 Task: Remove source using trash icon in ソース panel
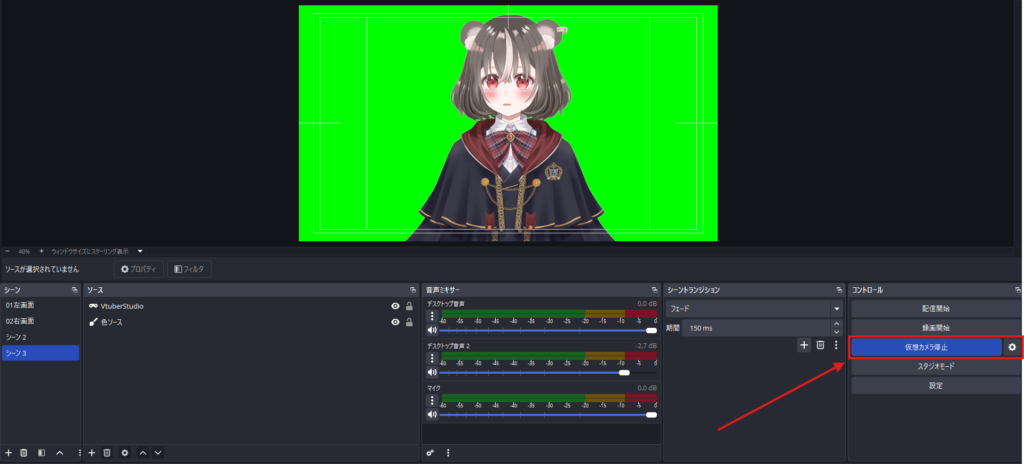[107, 452]
